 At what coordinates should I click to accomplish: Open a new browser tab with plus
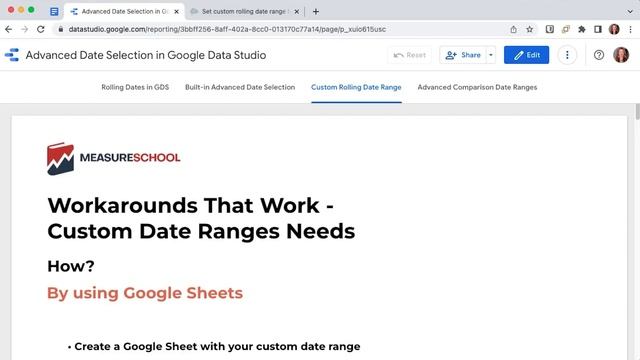[x=316, y=11]
